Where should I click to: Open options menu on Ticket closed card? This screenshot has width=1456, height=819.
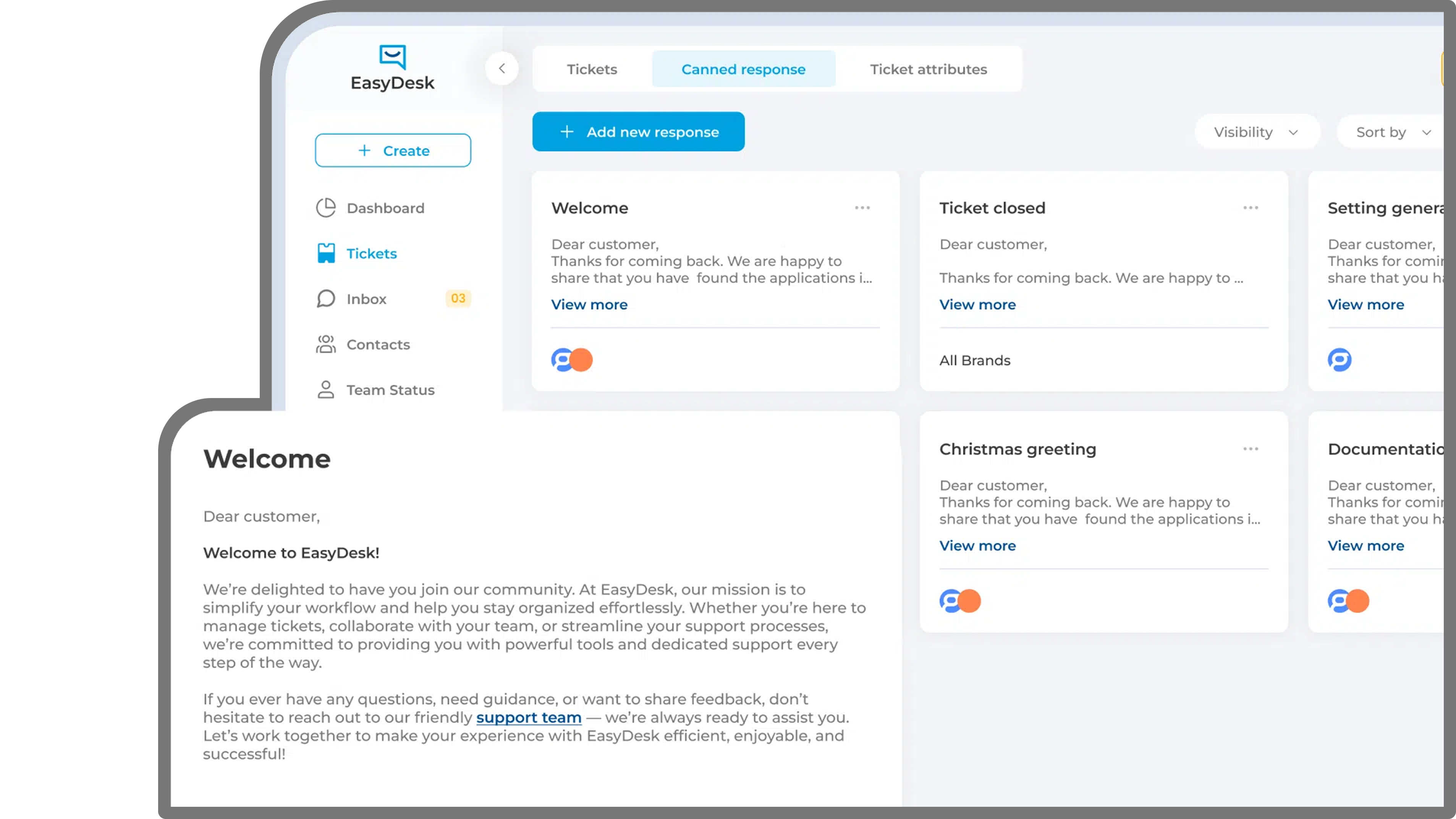(x=1250, y=207)
